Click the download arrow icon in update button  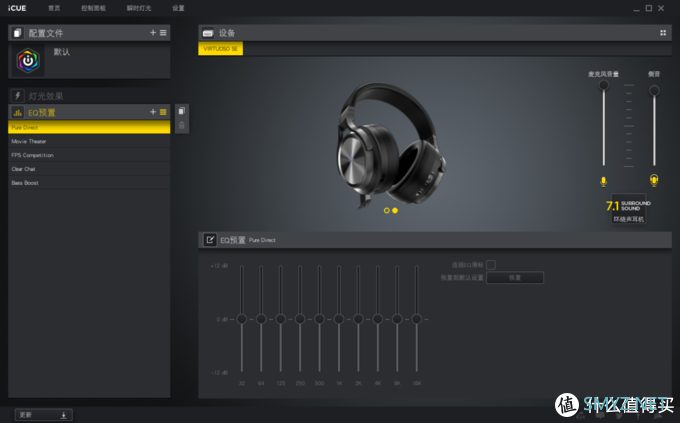(x=63, y=415)
